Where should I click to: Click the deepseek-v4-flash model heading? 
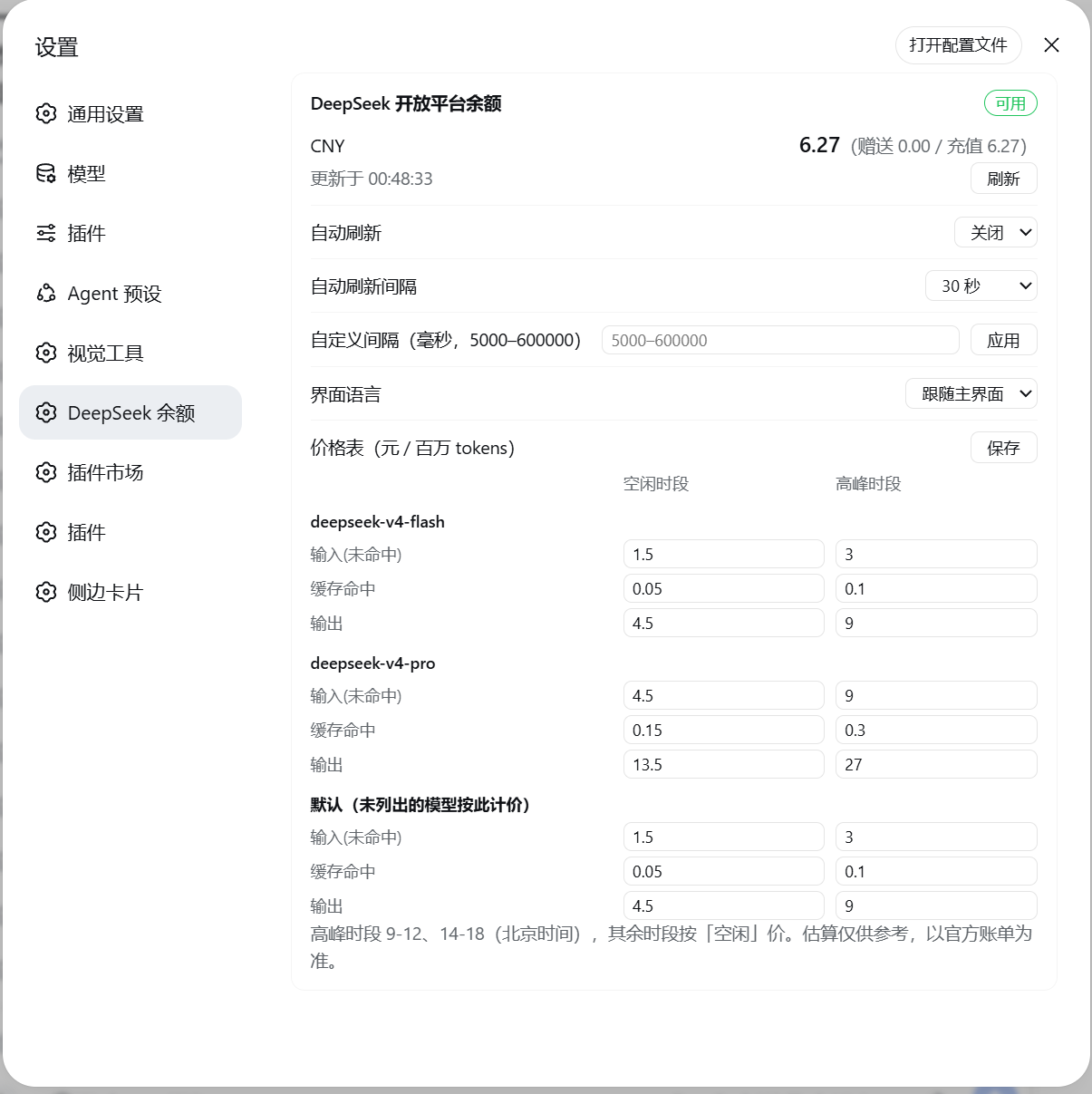pyautogui.click(x=377, y=522)
